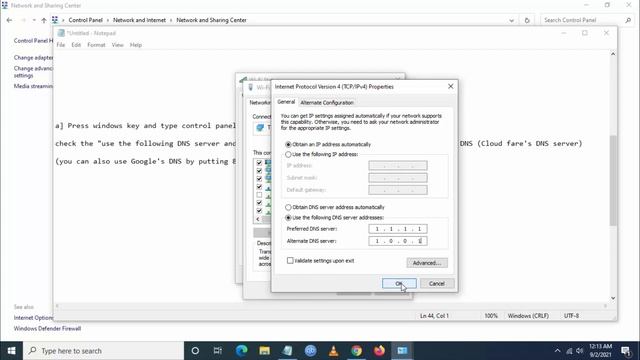Show hidden system tray icons

coord(557,351)
